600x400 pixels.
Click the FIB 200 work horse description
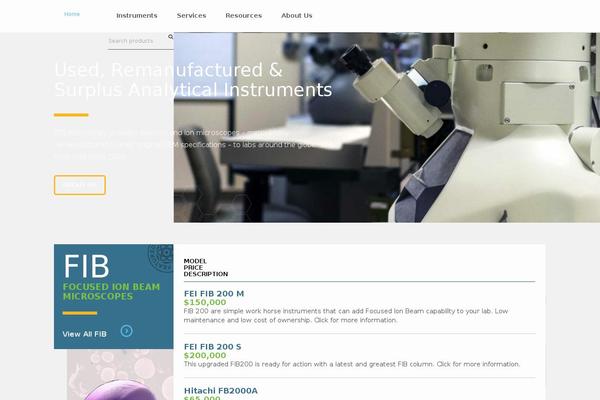(346, 315)
